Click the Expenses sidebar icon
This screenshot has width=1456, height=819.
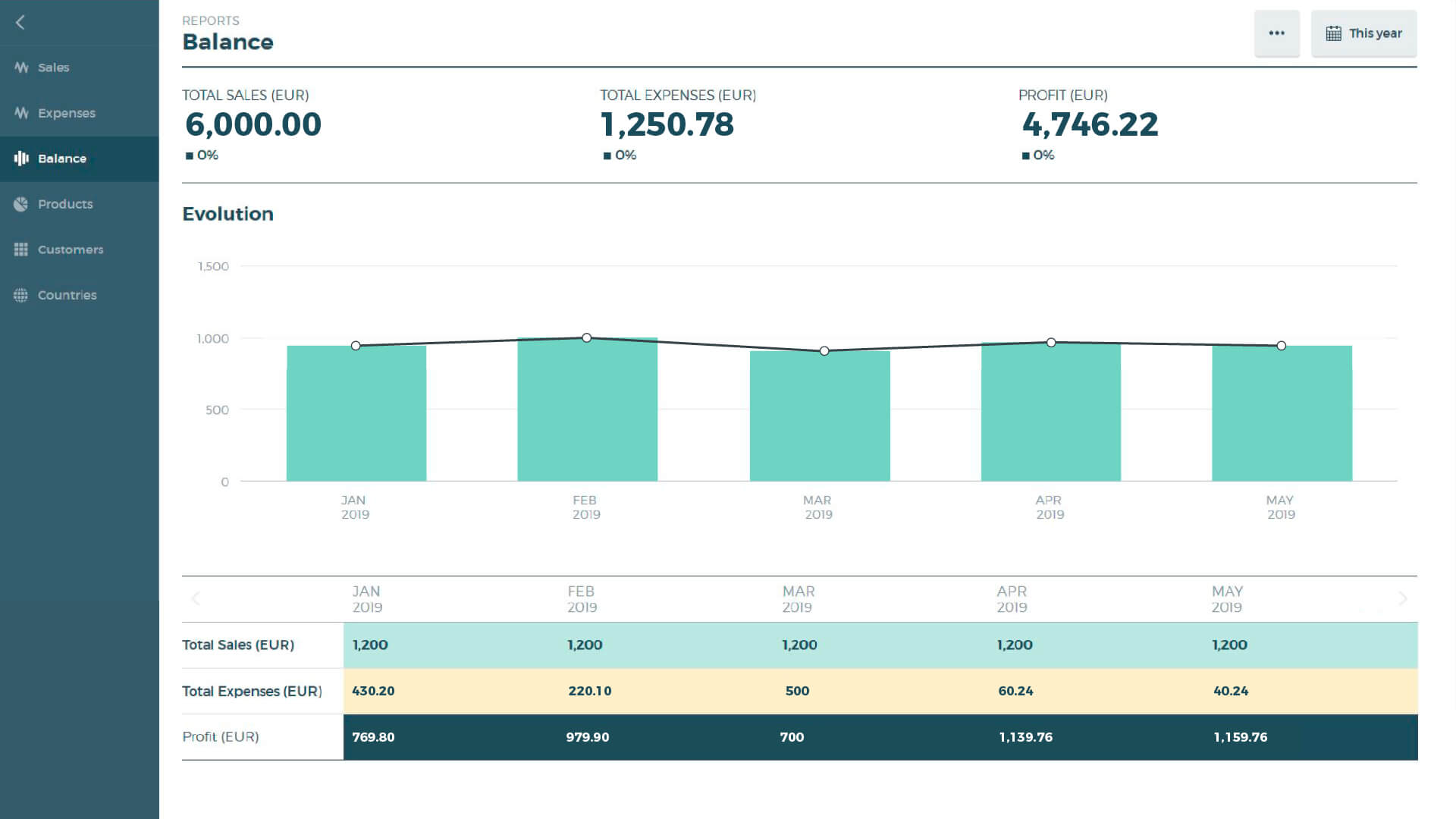21,113
